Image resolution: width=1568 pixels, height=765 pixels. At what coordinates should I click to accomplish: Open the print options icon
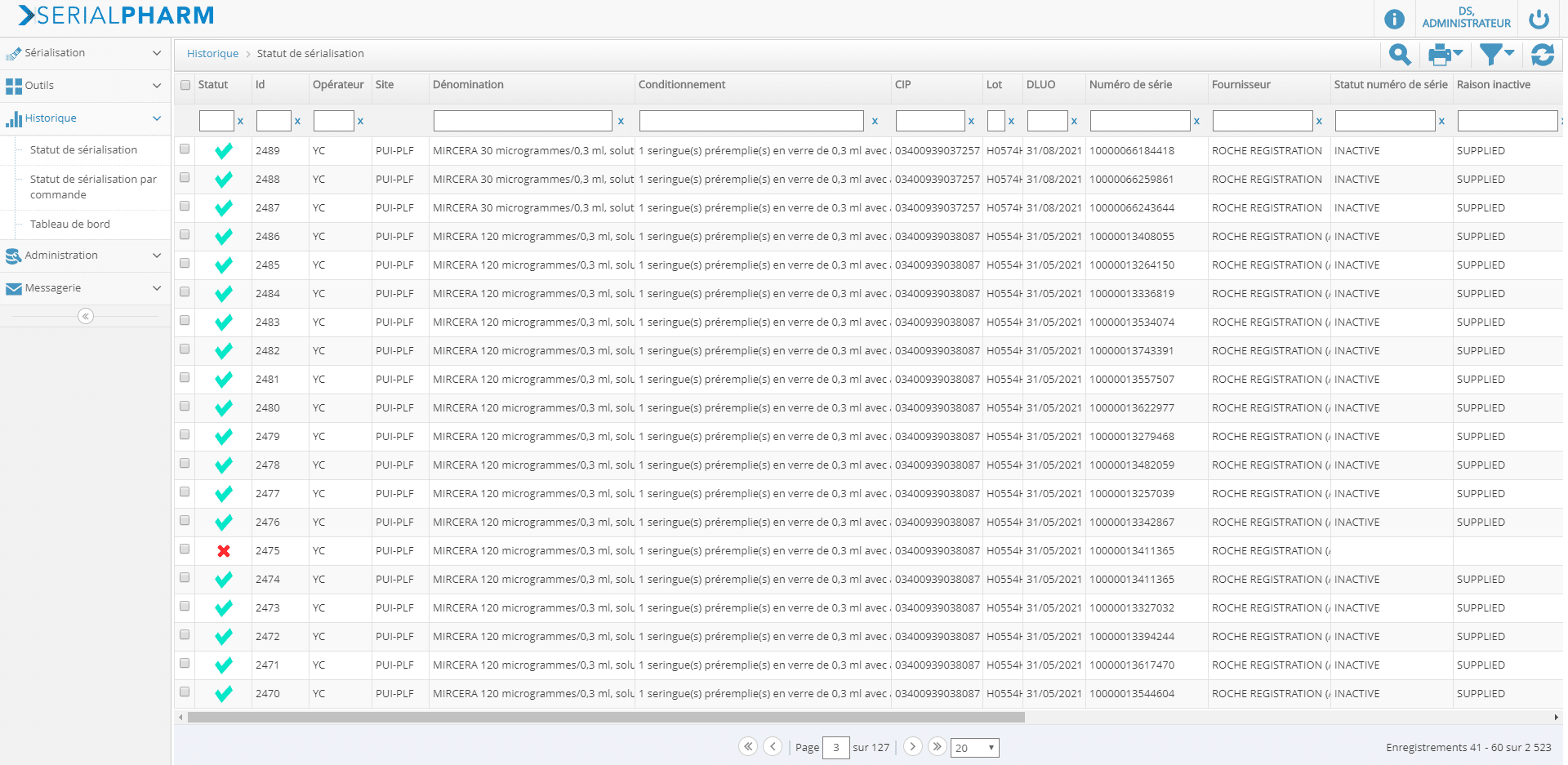[x=1444, y=55]
